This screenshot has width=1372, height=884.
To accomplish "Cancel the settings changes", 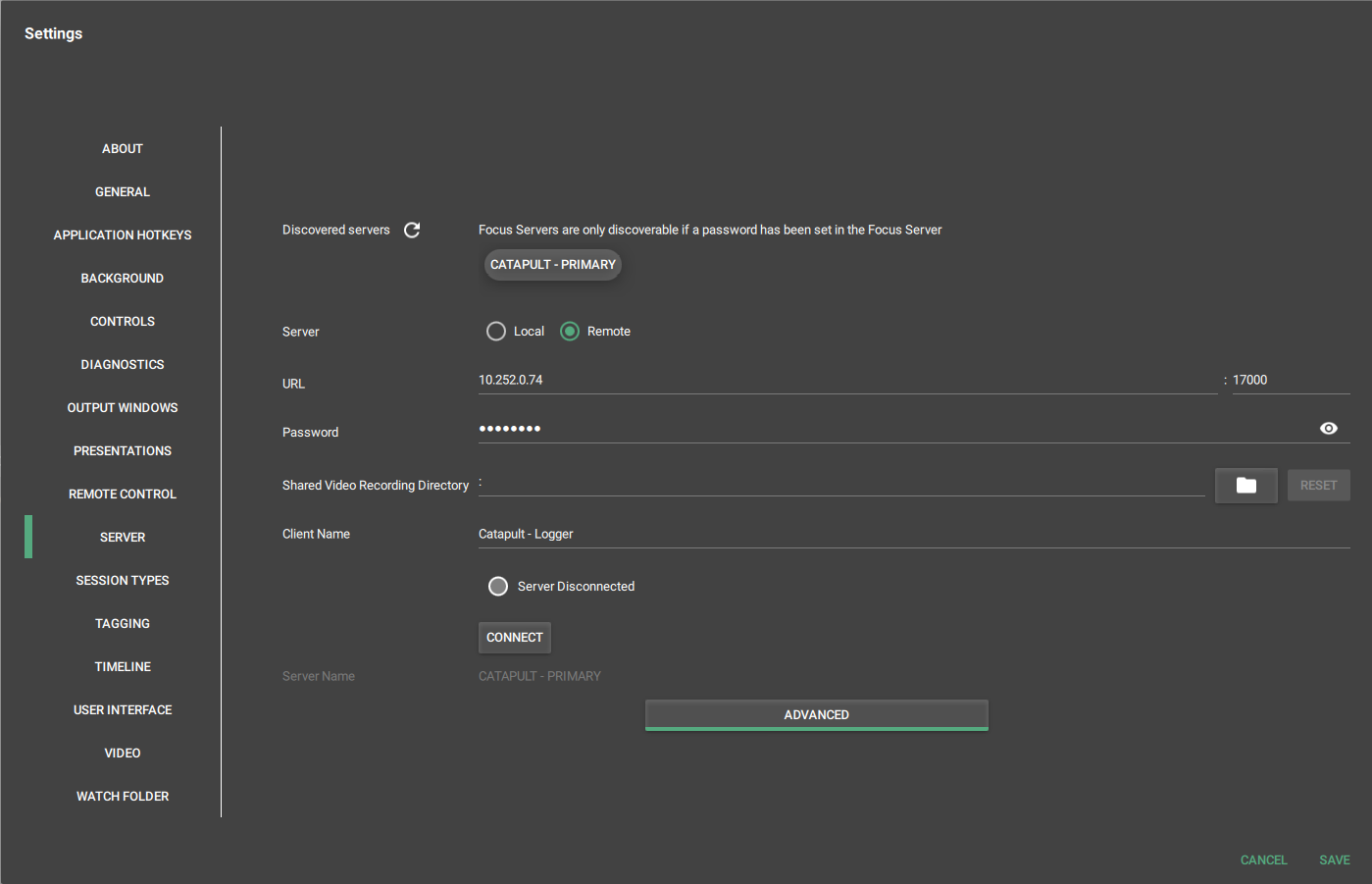I will point(1263,860).
